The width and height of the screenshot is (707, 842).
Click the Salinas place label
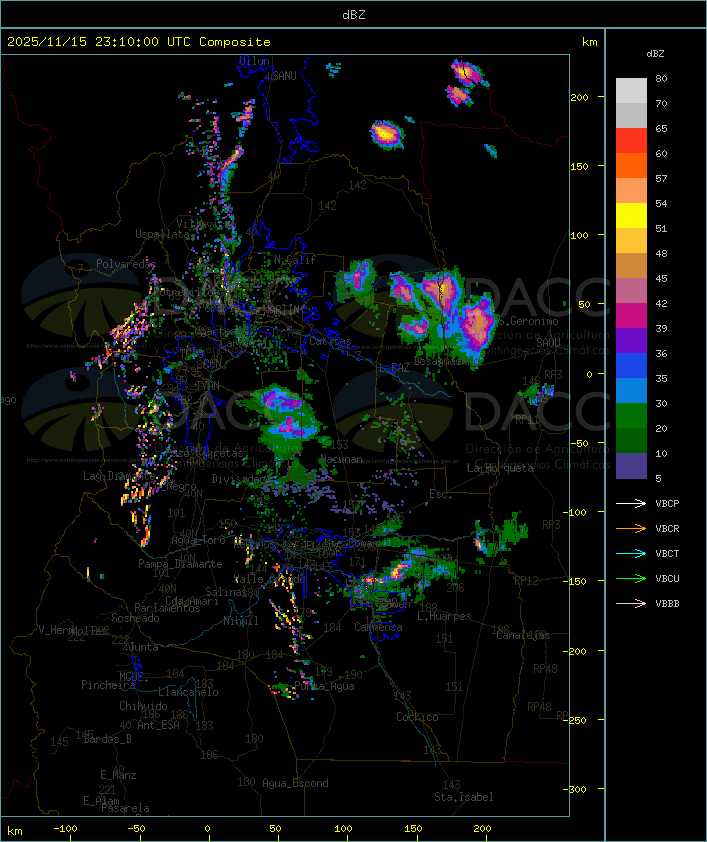pyautogui.click(x=226, y=592)
